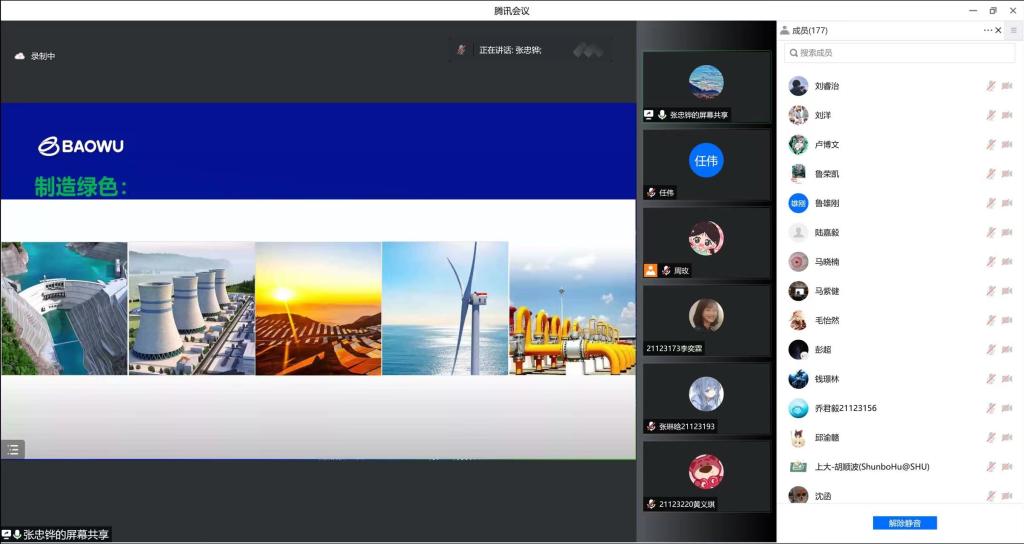Viewport: 1024px width, 544px height.
Task: Click the orange host icon on 周玫's tile
Action: point(650,270)
